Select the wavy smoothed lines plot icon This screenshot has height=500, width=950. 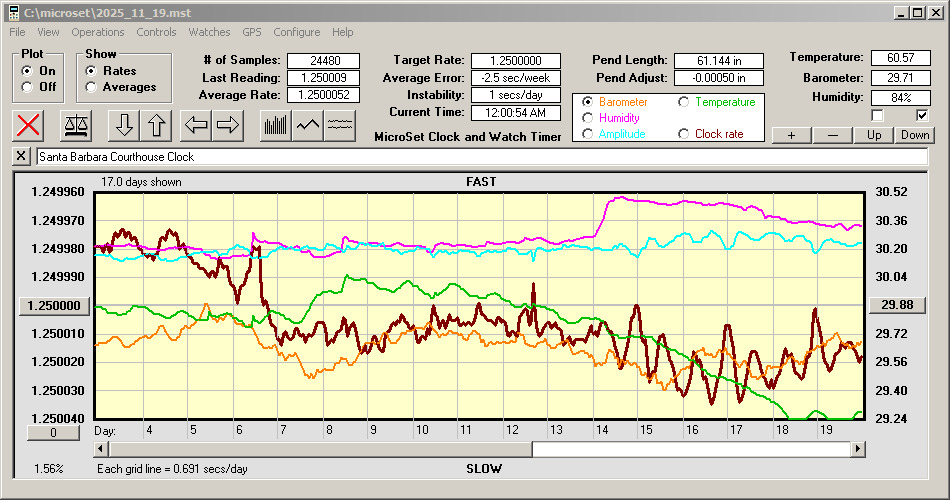pyautogui.click(x=340, y=125)
